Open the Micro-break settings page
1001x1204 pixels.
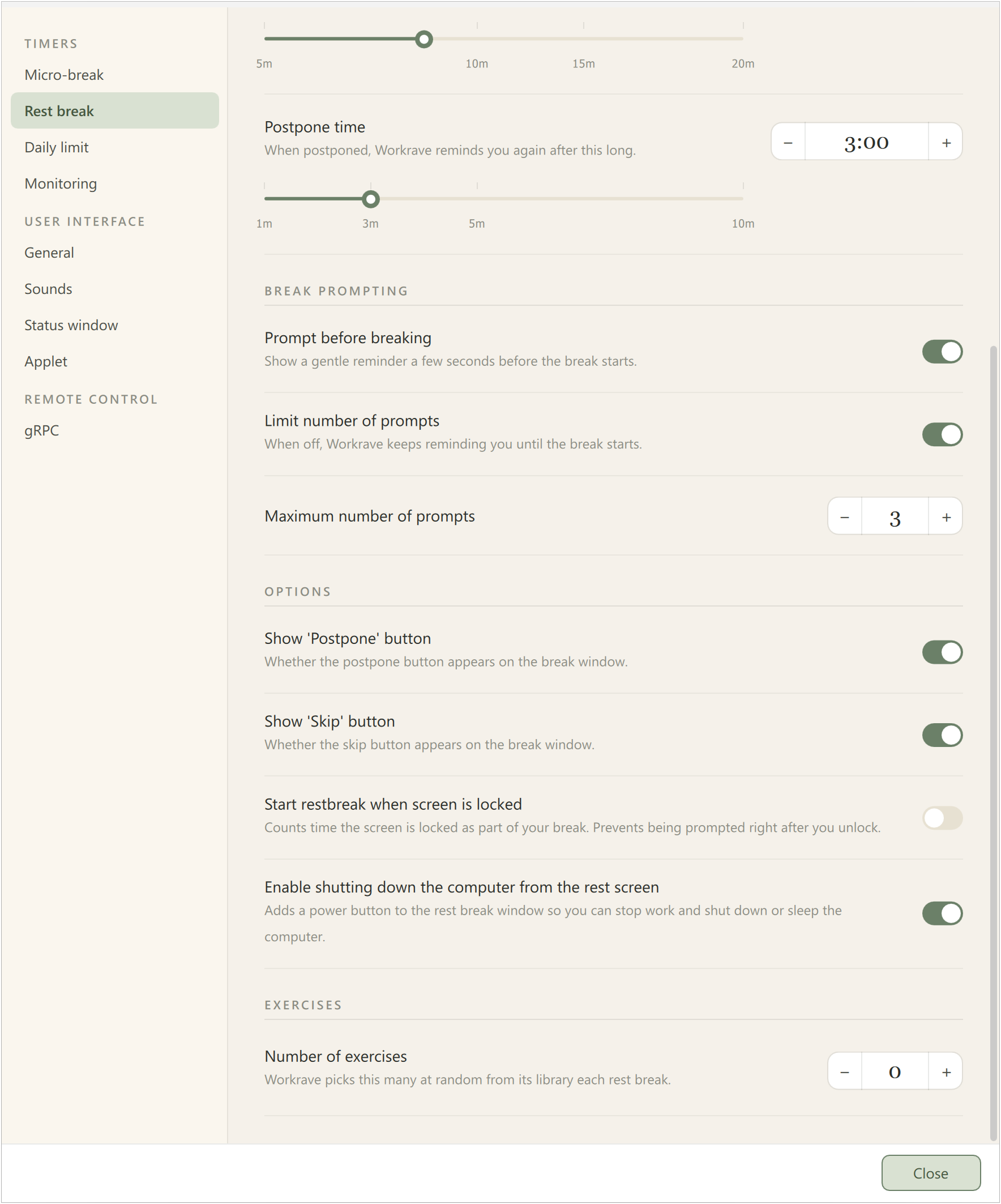point(115,75)
